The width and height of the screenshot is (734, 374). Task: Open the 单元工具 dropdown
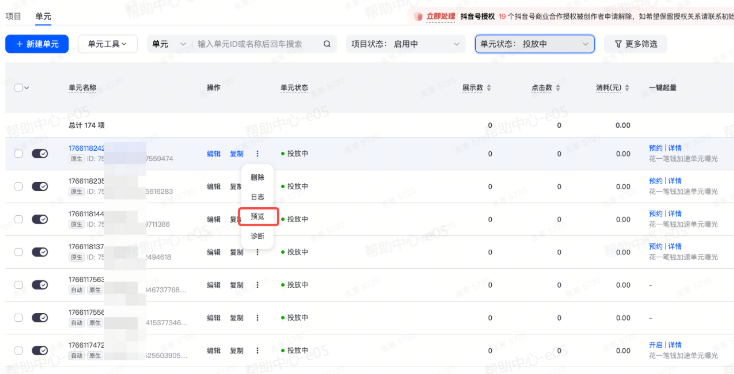(108, 44)
